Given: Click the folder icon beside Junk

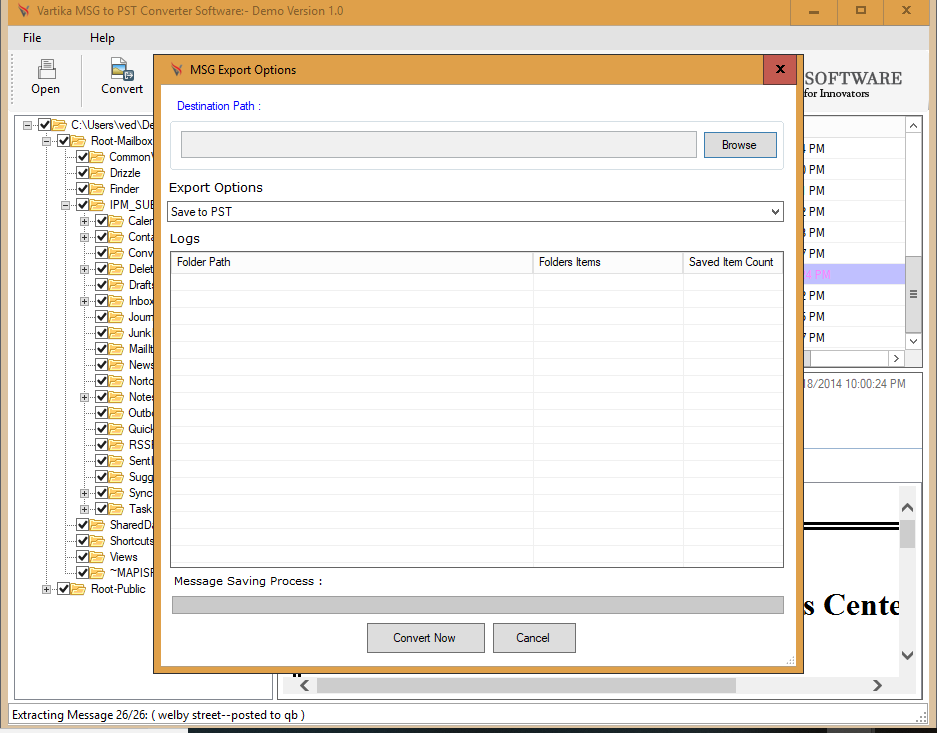Looking at the screenshot, I should coord(116,333).
